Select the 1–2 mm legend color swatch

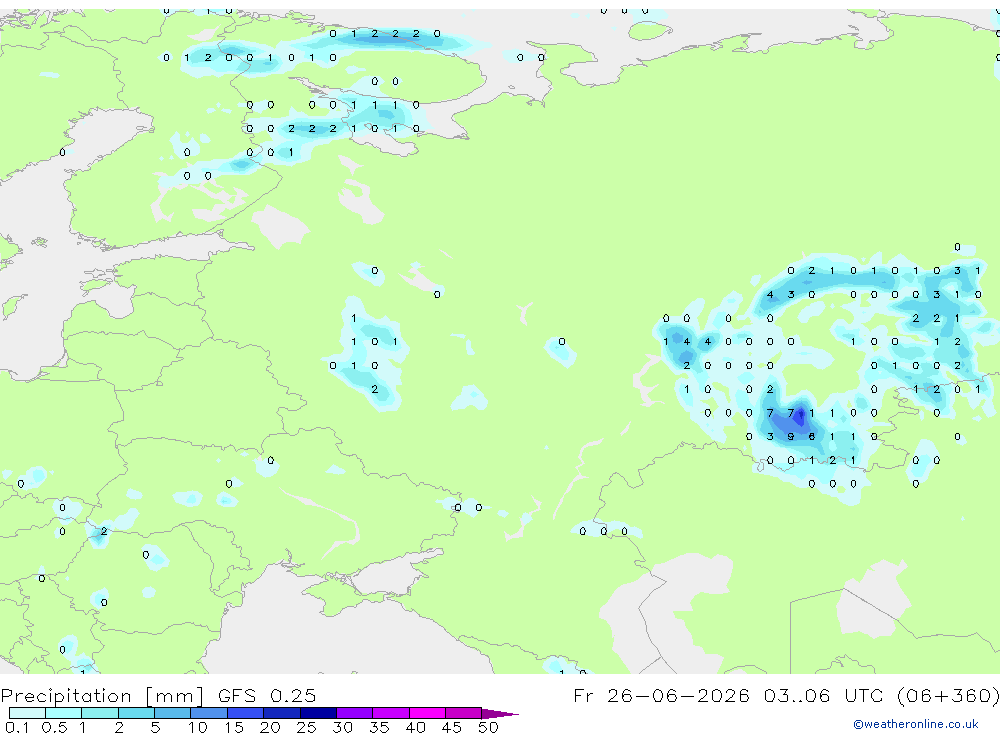coord(100,713)
